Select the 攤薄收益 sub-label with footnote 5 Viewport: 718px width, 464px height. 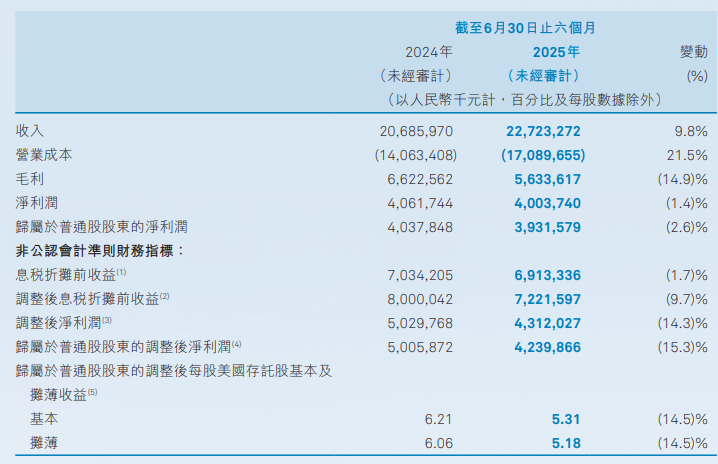pyautogui.click(x=64, y=395)
